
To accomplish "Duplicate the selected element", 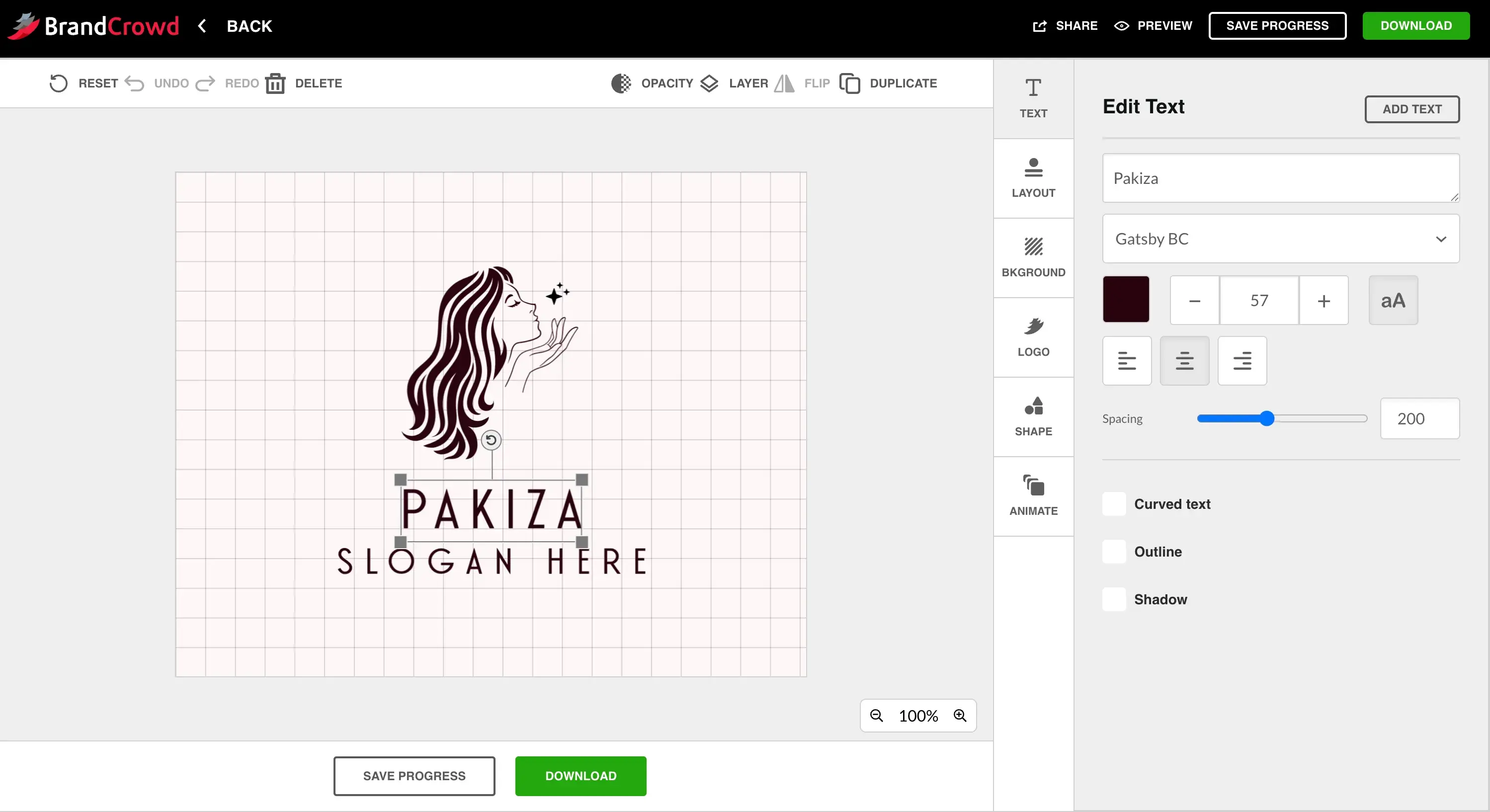I will tap(889, 83).
